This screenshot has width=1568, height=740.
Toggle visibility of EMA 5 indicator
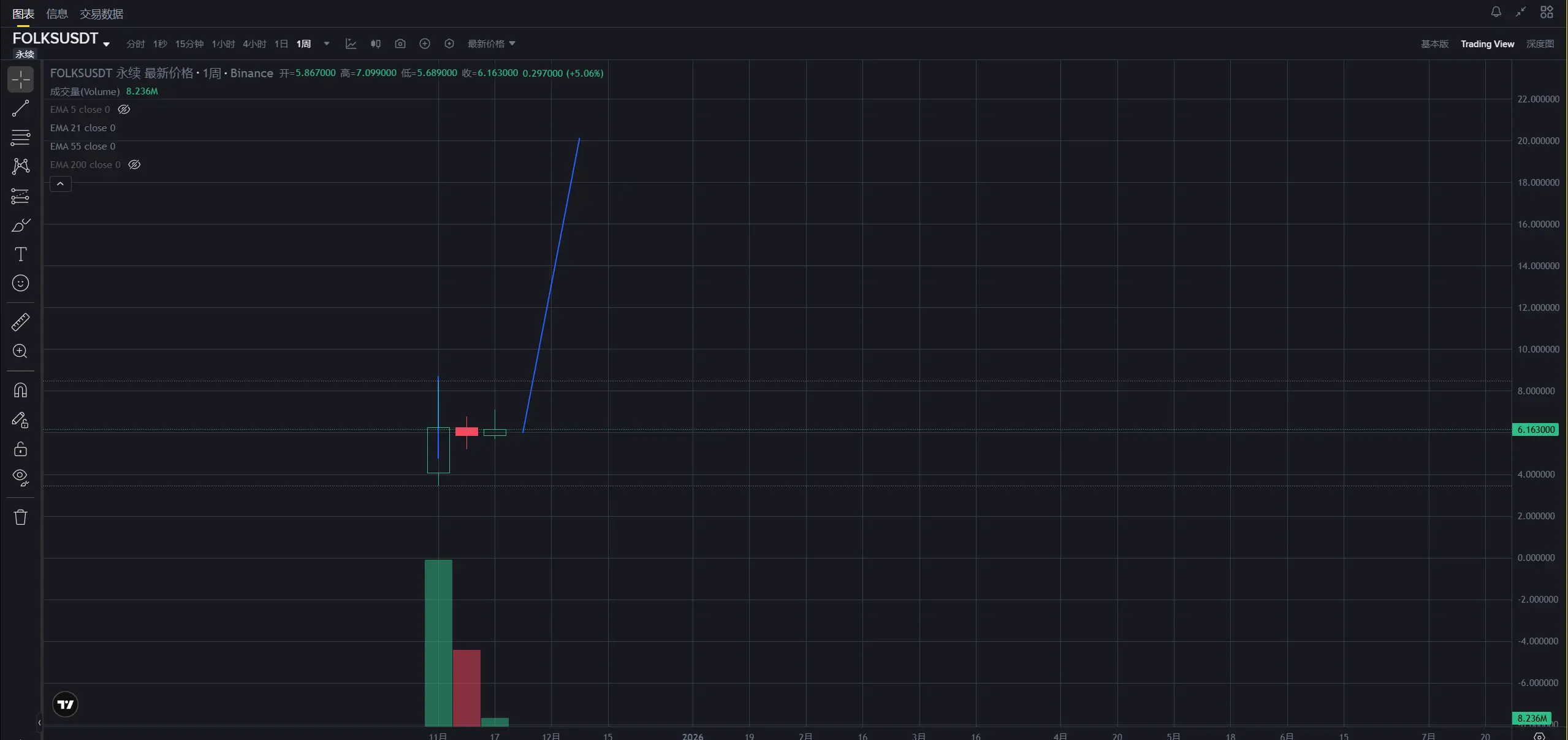tap(124, 110)
